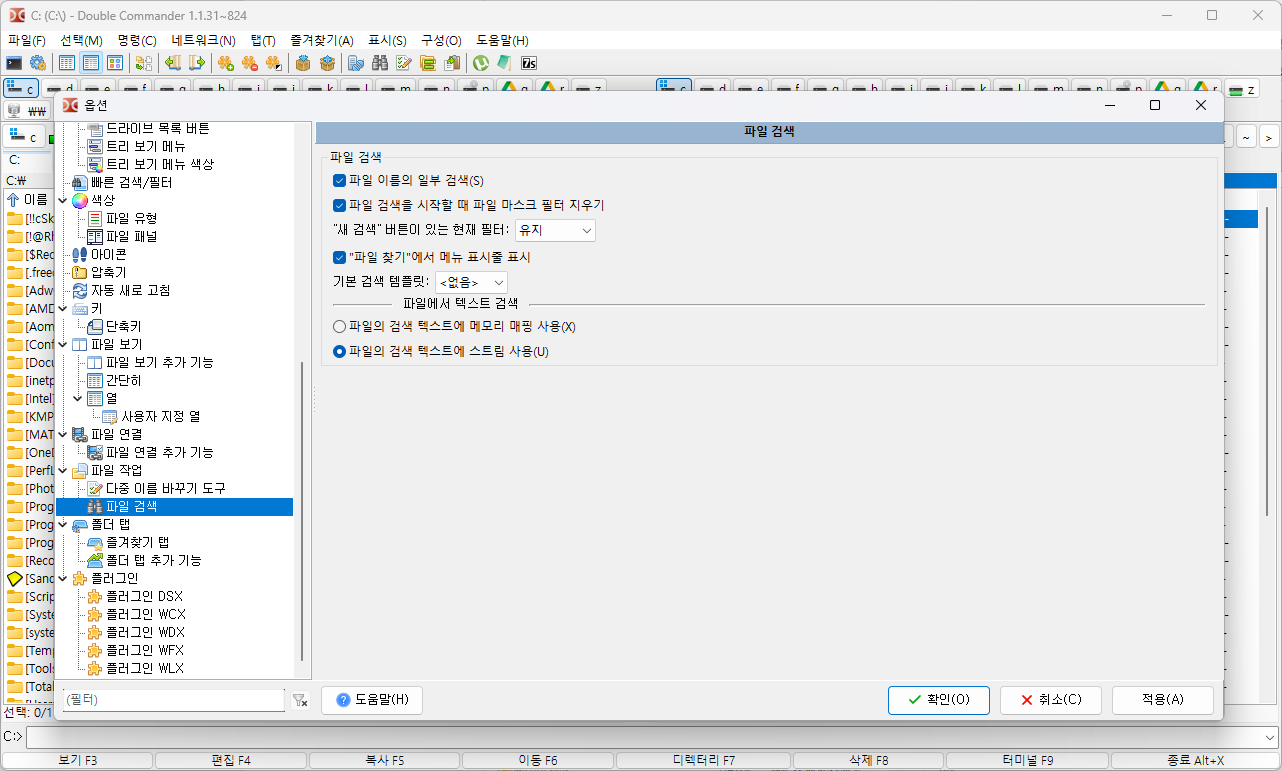This screenshot has height=771, width=1282.
Task: Switch to brief view toolbar icon
Action: pyautogui.click(x=67, y=63)
